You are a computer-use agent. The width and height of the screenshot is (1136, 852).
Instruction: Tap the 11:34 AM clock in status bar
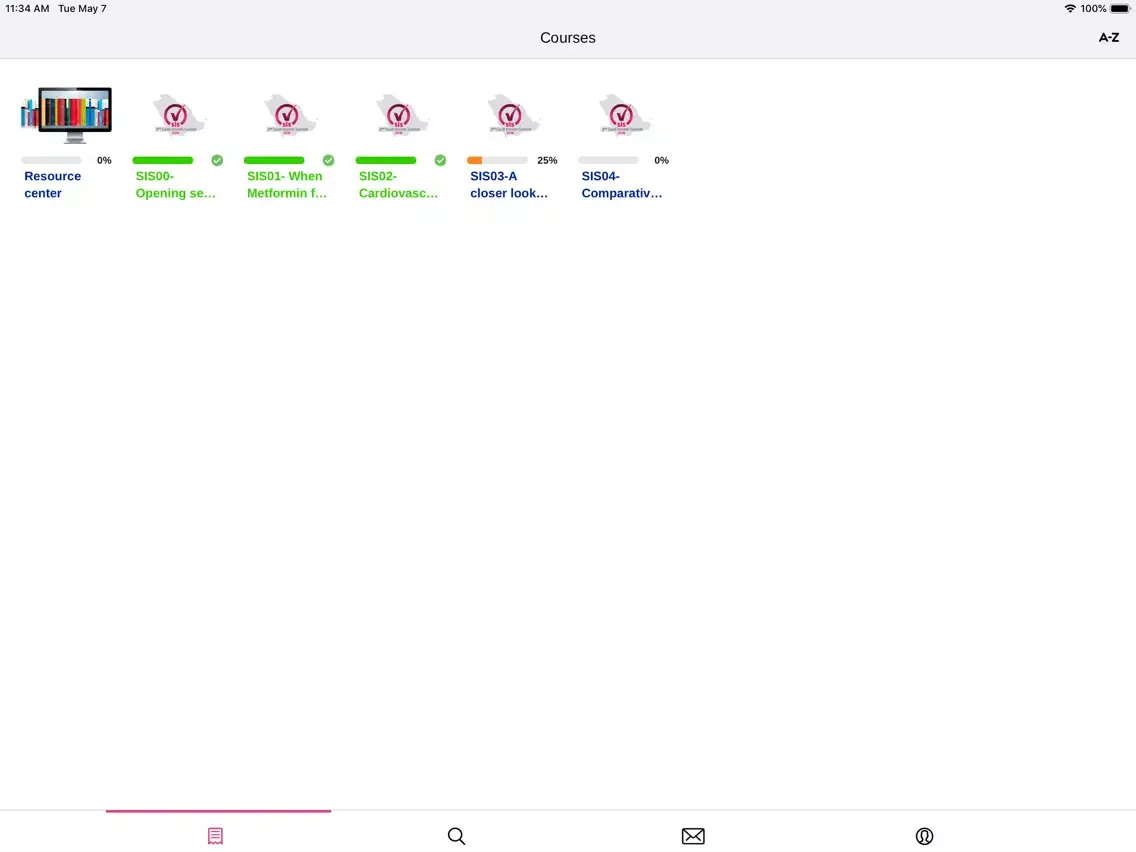[x=28, y=9]
